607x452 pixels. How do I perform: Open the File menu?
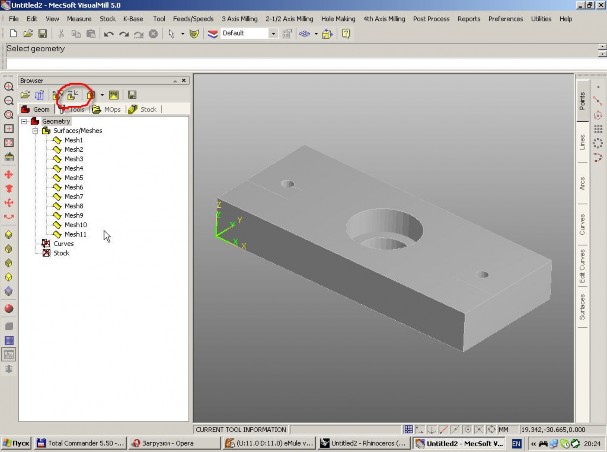pyautogui.click(x=14, y=19)
